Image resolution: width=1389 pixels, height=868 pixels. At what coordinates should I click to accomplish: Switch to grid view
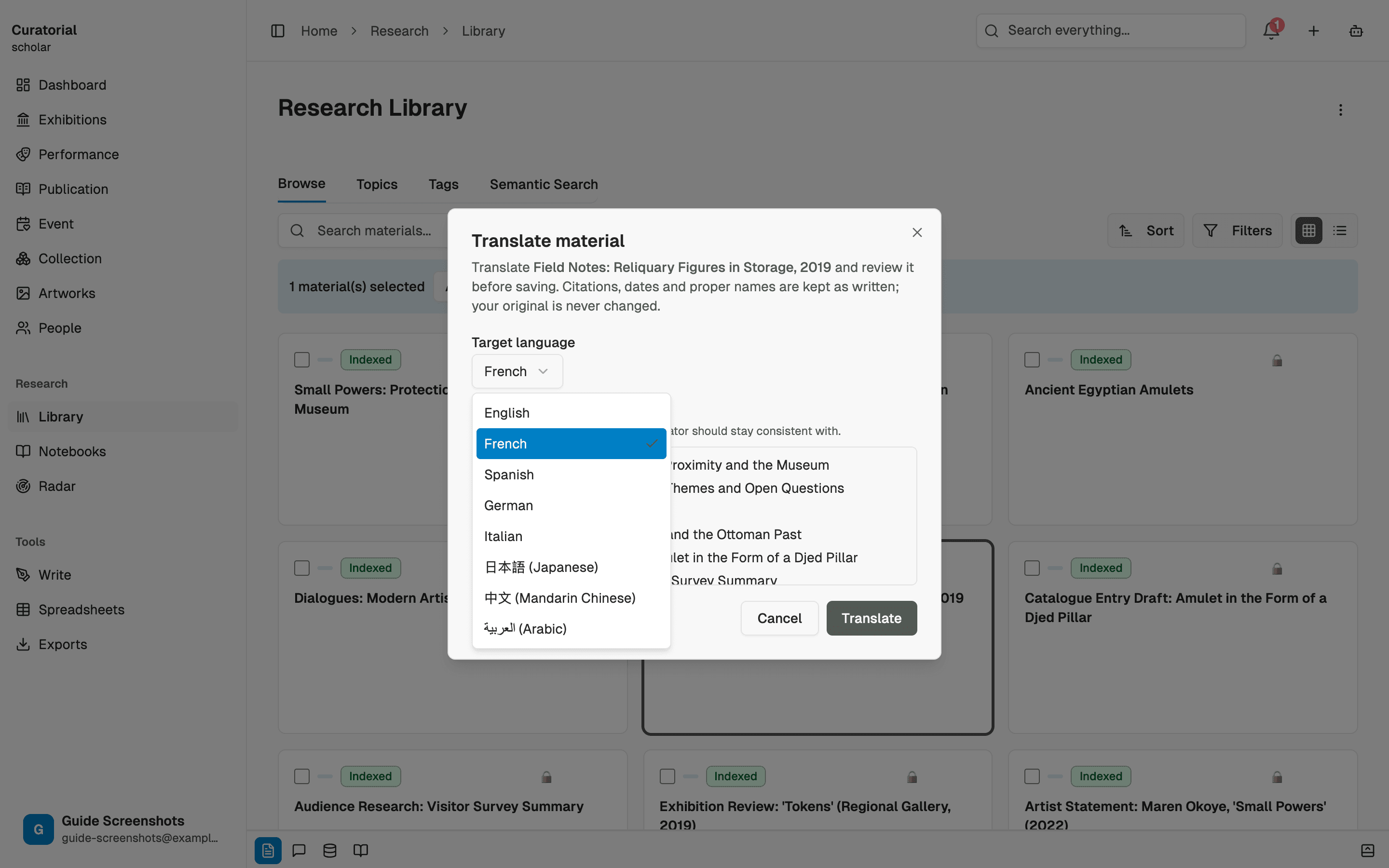coord(1308,231)
